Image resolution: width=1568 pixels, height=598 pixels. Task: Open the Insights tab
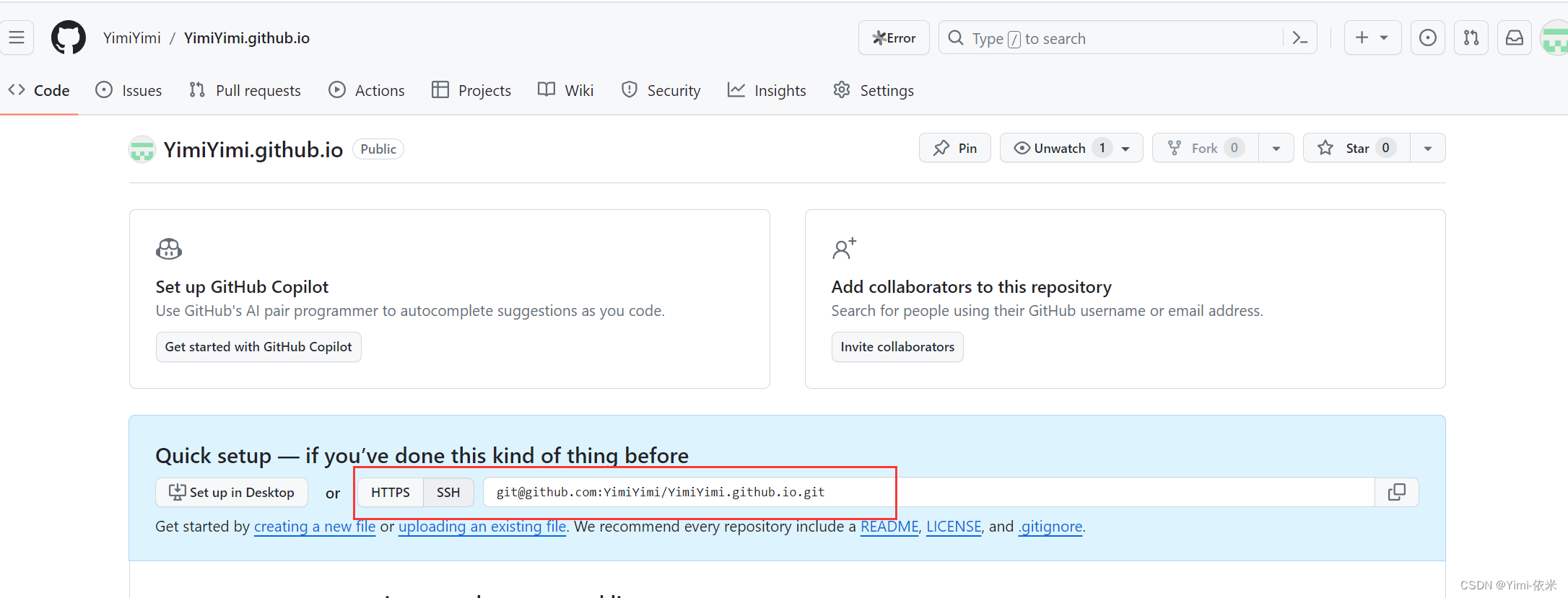(767, 90)
